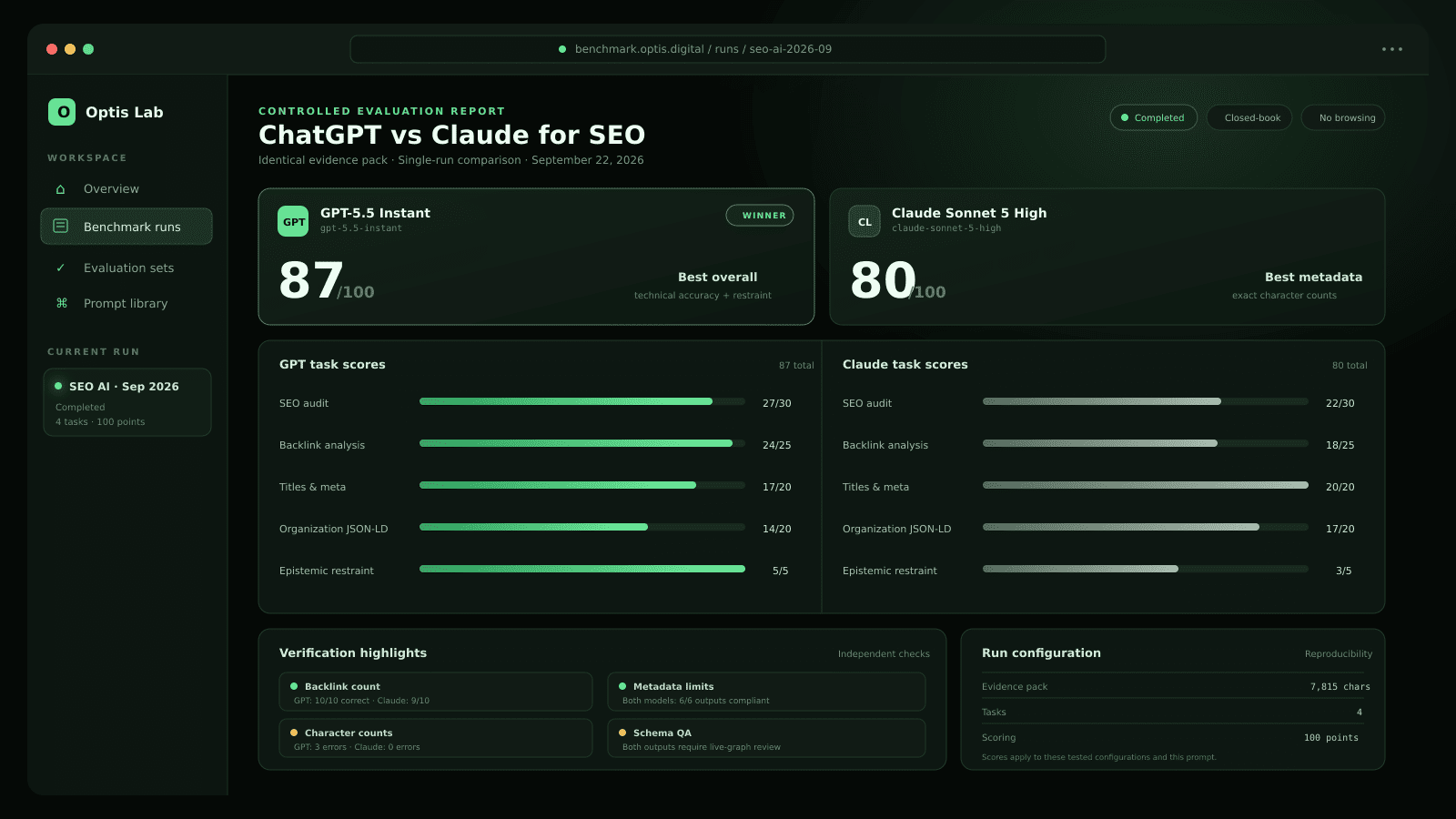Open the Backlink count verification card
Screen dimensions: 1456x819
(436, 692)
